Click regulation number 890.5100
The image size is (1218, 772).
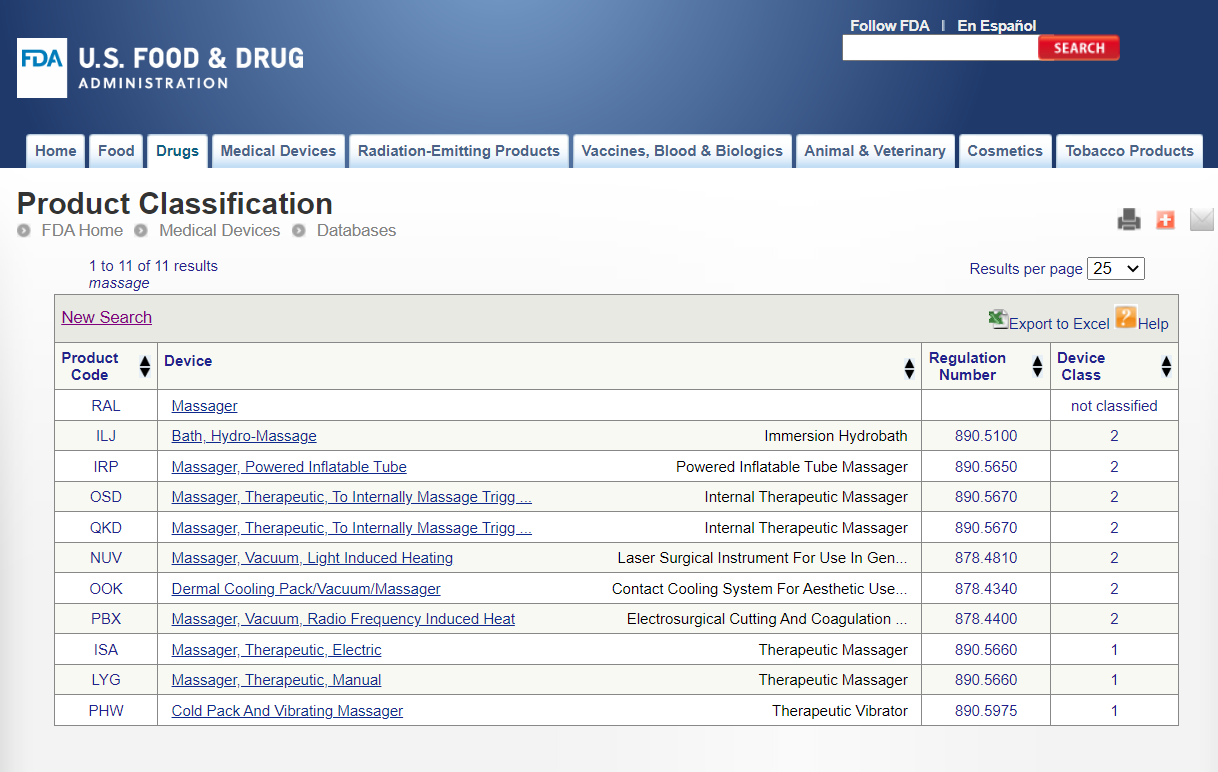click(986, 436)
